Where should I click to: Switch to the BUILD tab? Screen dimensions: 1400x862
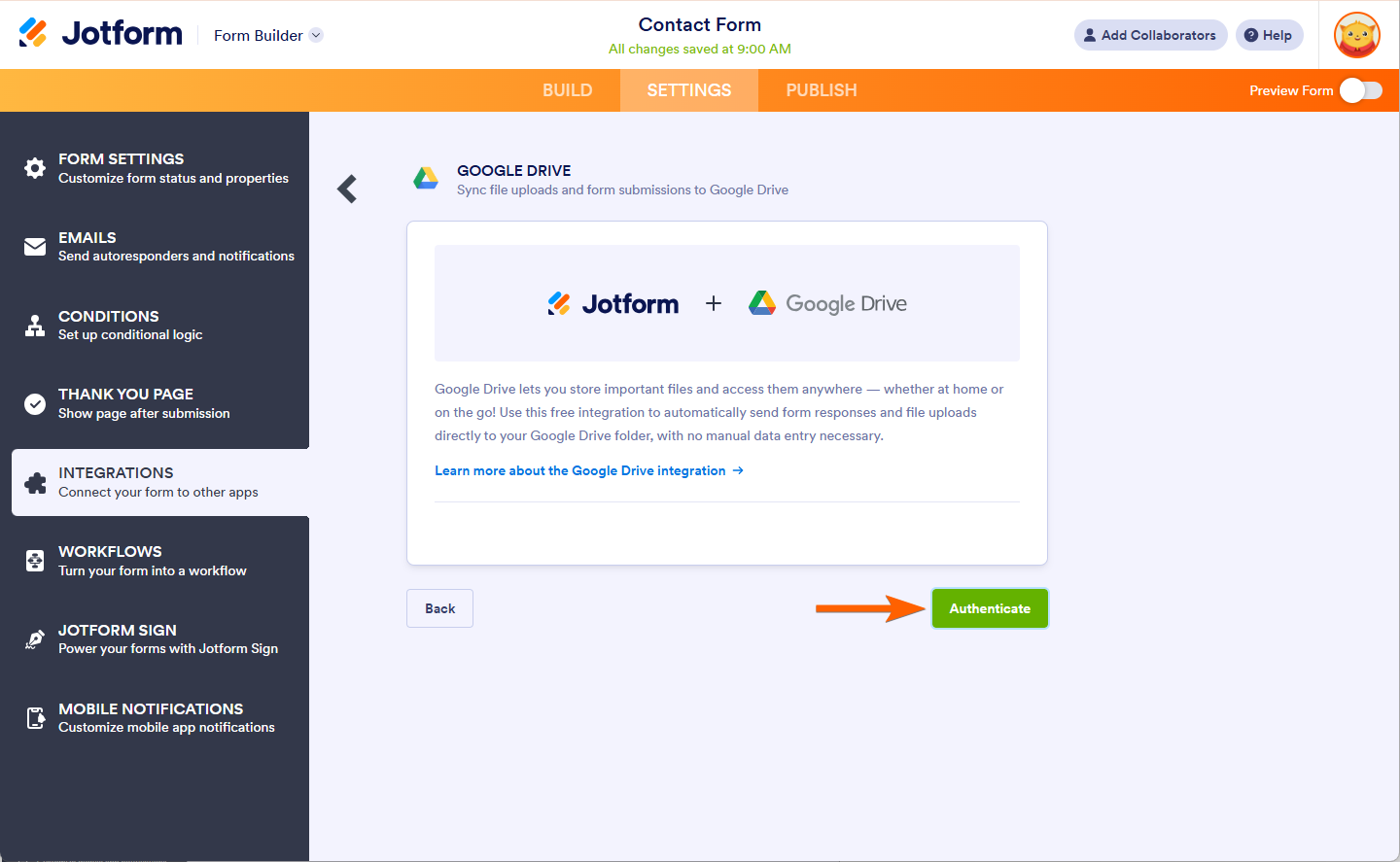point(568,90)
